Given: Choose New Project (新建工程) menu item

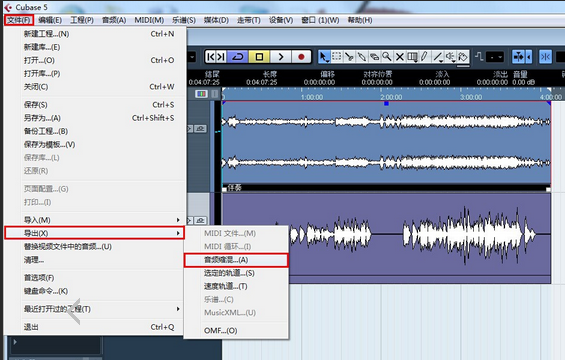Looking at the screenshot, I should tap(95, 34).
